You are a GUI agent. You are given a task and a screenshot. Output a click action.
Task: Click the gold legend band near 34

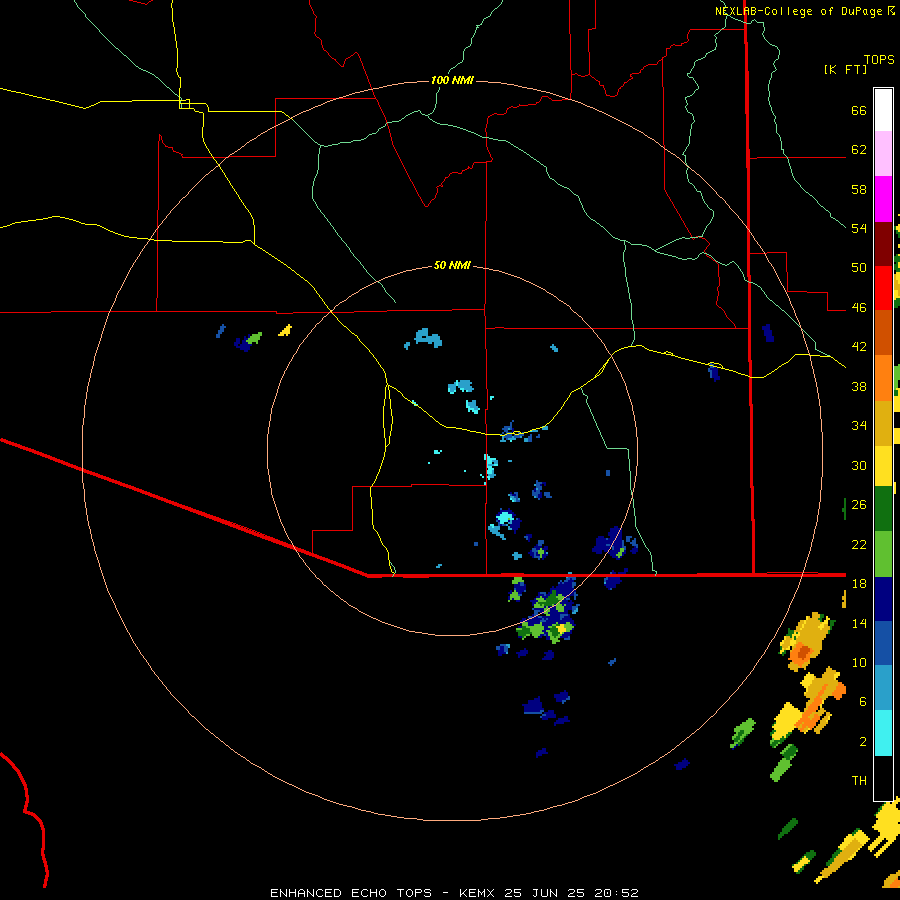883,423
